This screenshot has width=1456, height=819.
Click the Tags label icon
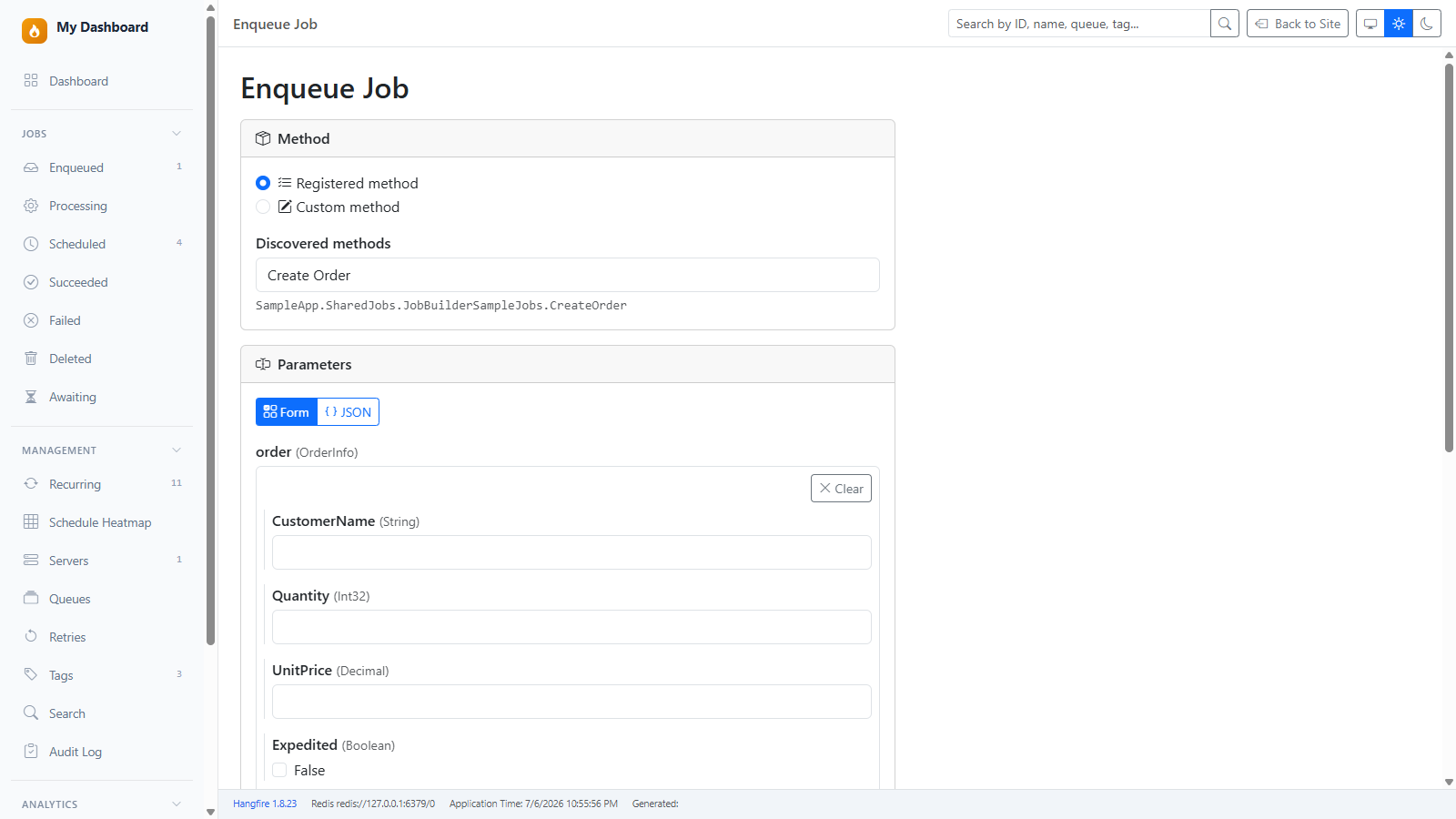(x=31, y=675)
